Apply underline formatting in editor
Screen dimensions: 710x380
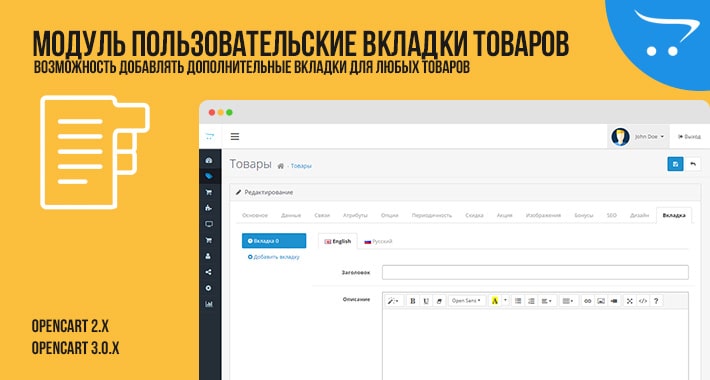coord(426,301)
